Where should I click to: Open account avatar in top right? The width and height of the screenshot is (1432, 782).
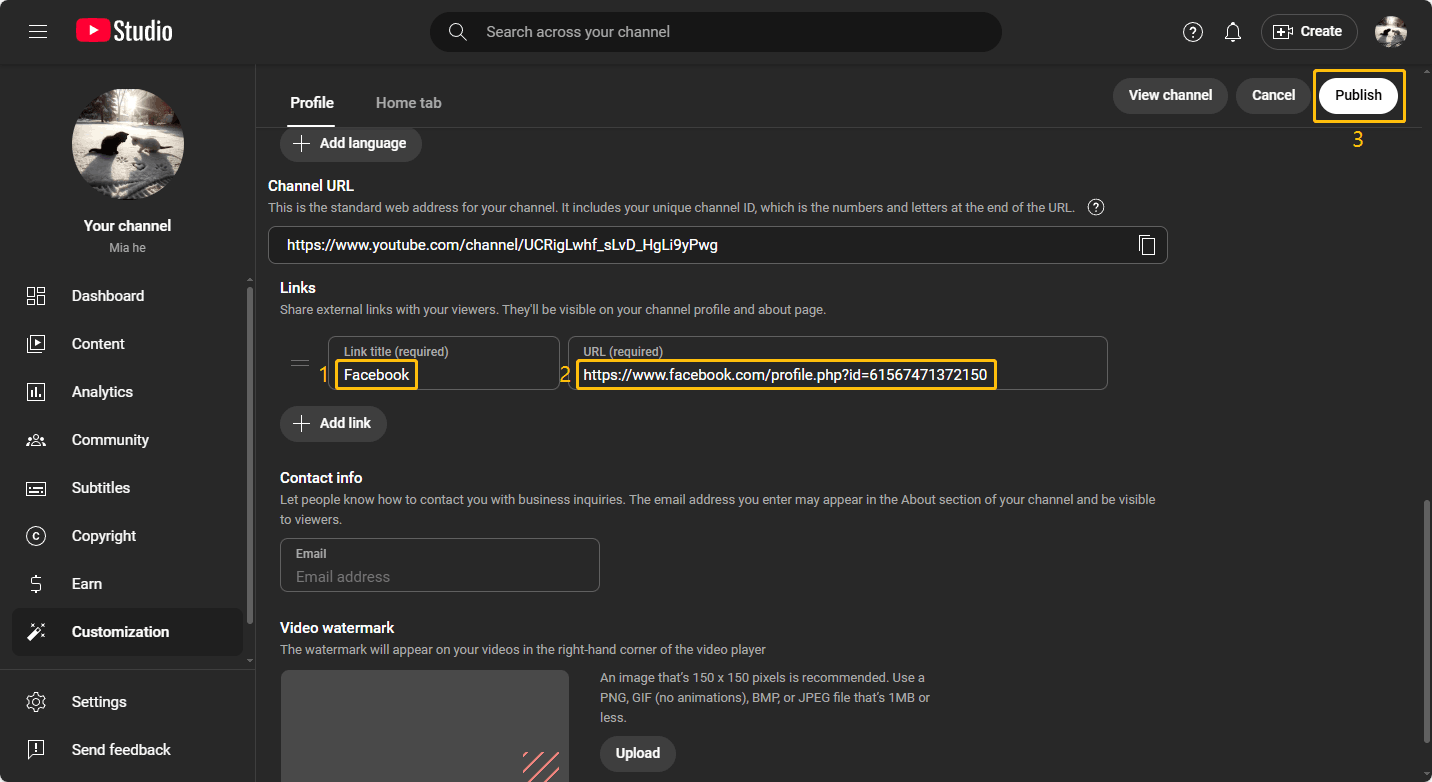click(1390, 32)
